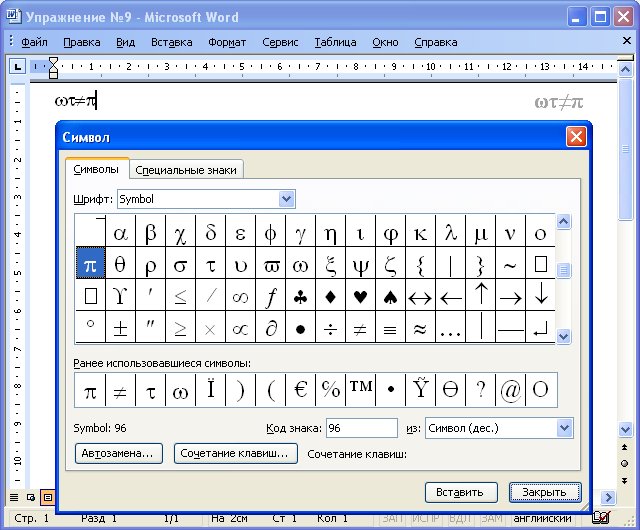Click symbol grid scroll-down arrow
This screenshot has width=640, height=530.
pyautogui.click(x=563, y=336)
